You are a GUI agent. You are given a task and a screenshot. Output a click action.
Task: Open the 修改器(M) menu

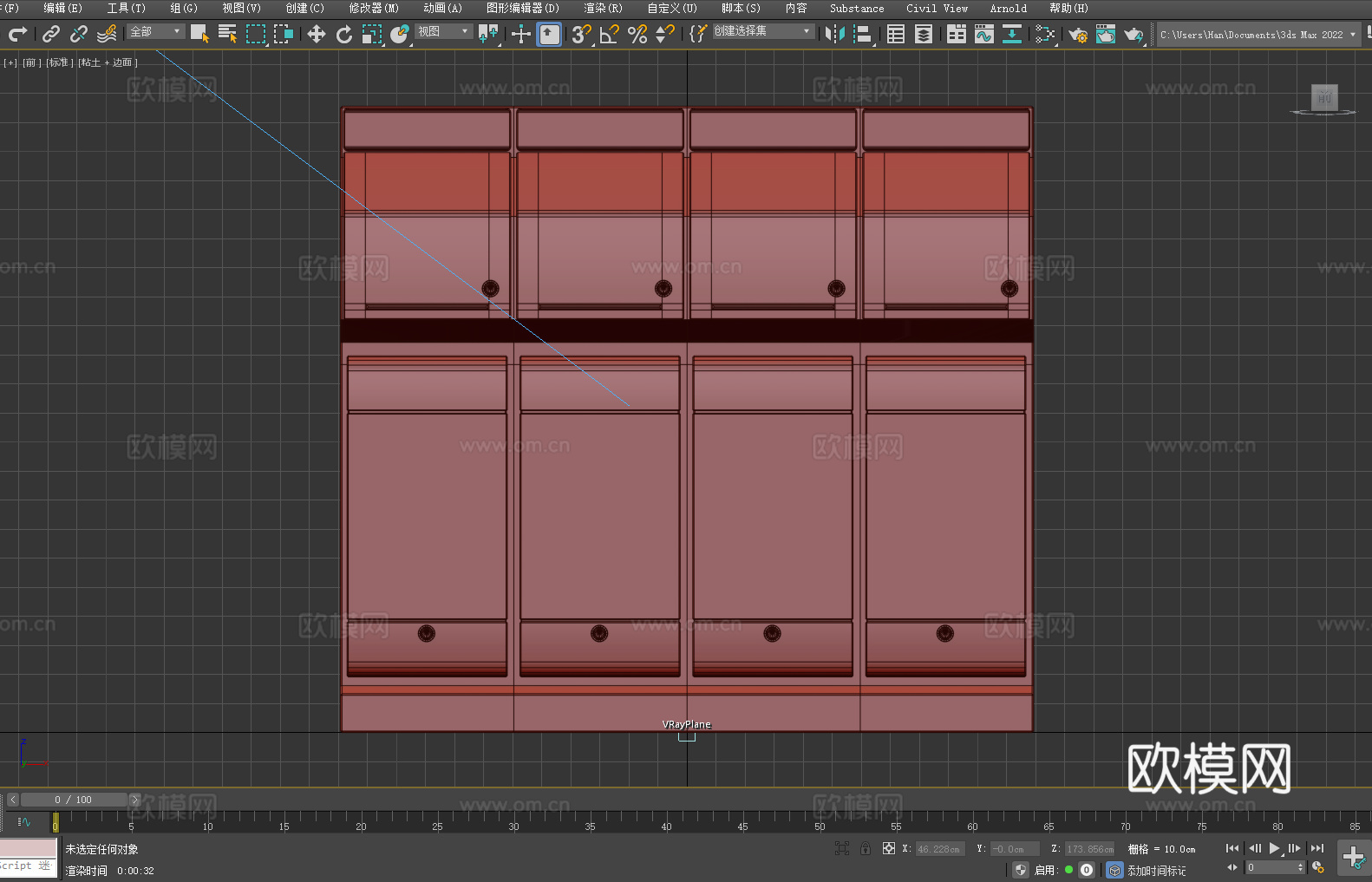tap(374, 8)
